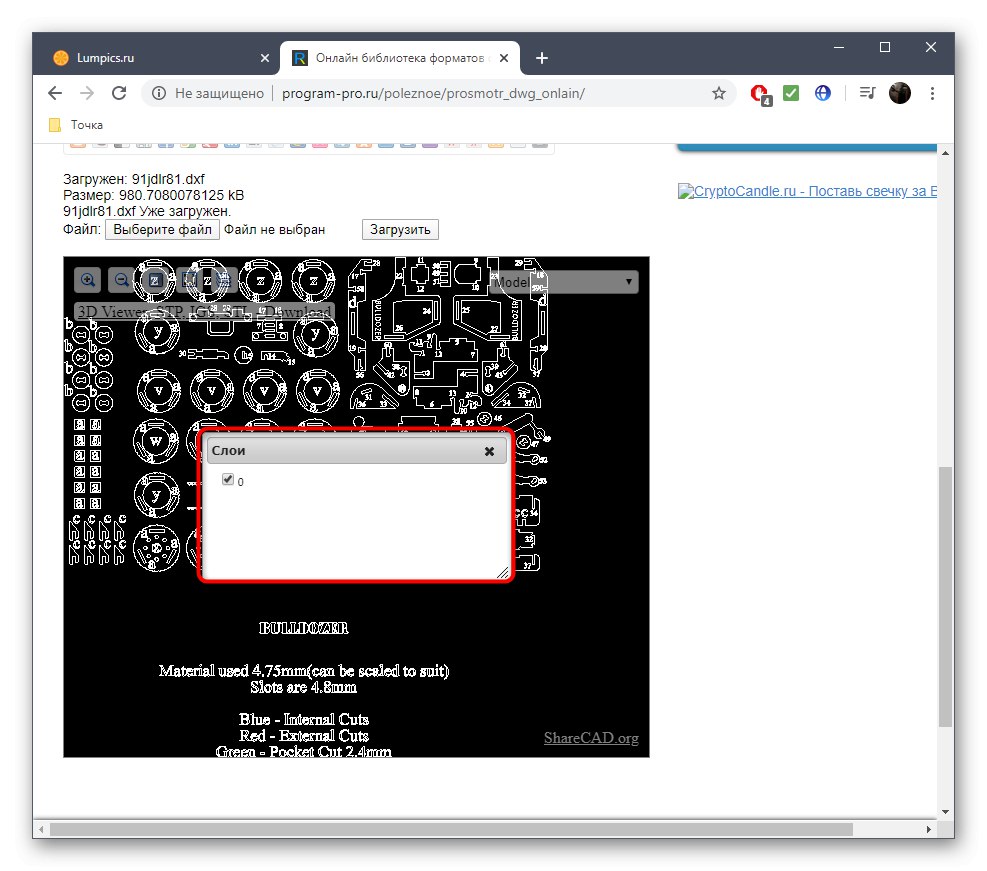Click the 'Загружен: 91jdlr81.dxf' text
987x871 pixels.
click(133, 179)
